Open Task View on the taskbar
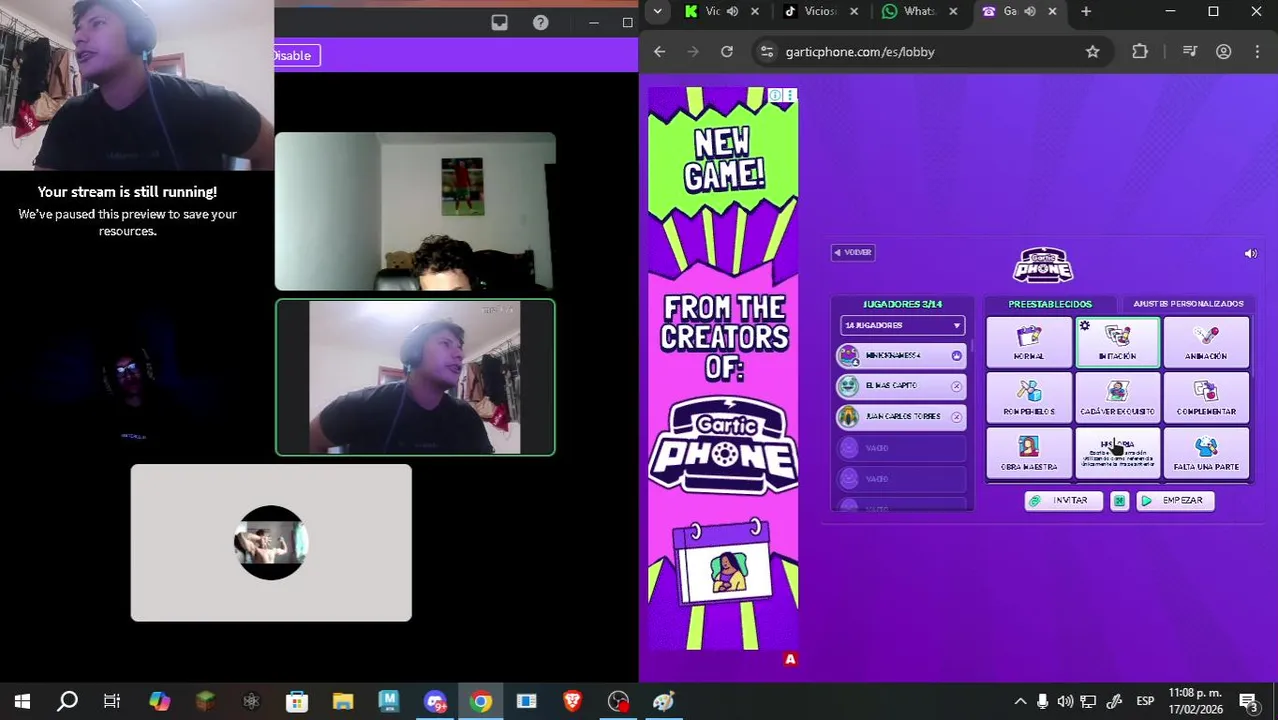This screenshot has width=1278, height=720. pos(112,701)
